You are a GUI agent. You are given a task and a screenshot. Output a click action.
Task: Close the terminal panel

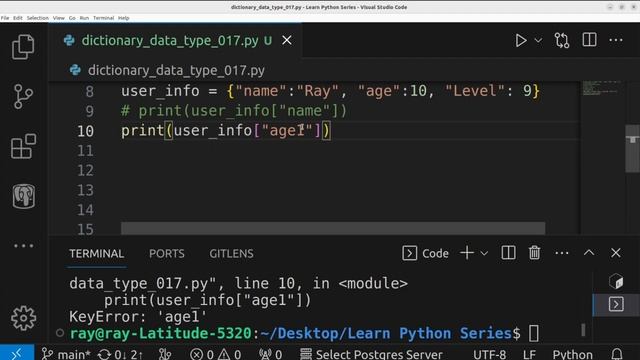616,253
